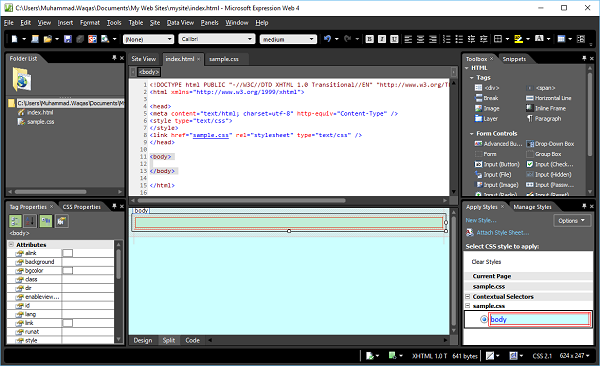600x366 pixels.
Task: Click the New page icon
Action: pos(15,39)
